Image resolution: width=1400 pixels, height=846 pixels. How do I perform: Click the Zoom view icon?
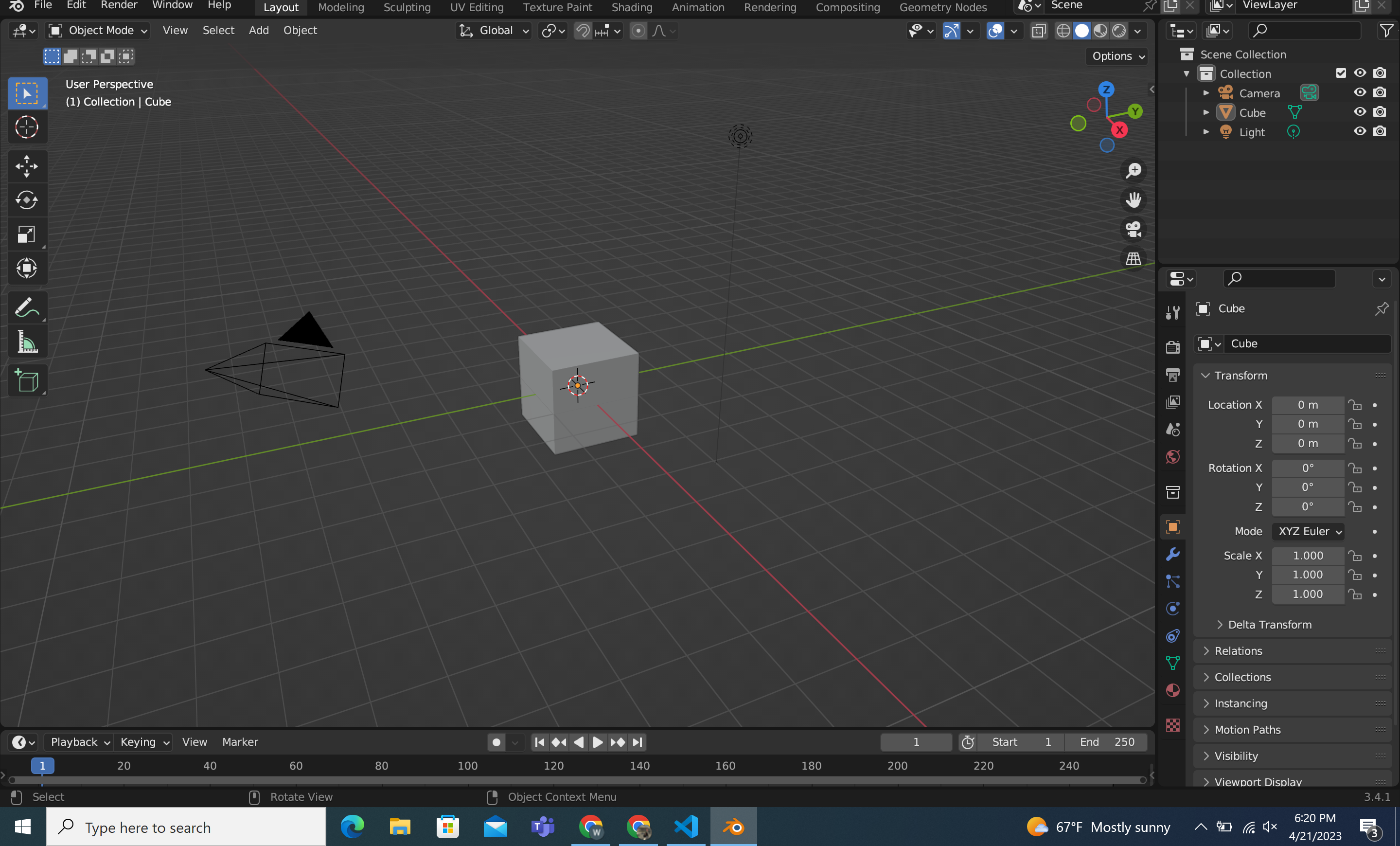(1133, 171)
